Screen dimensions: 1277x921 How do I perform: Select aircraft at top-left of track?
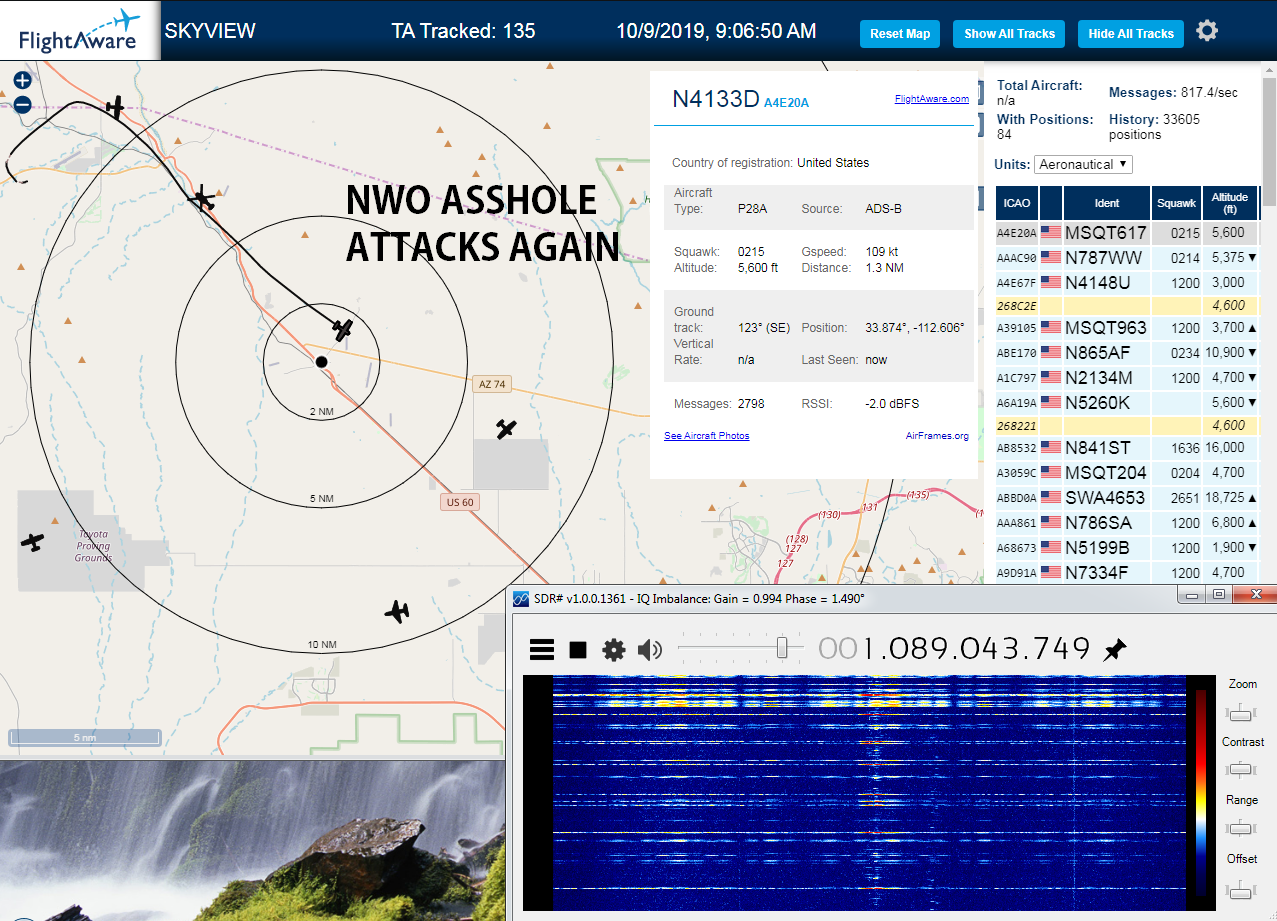click(116, 107)
